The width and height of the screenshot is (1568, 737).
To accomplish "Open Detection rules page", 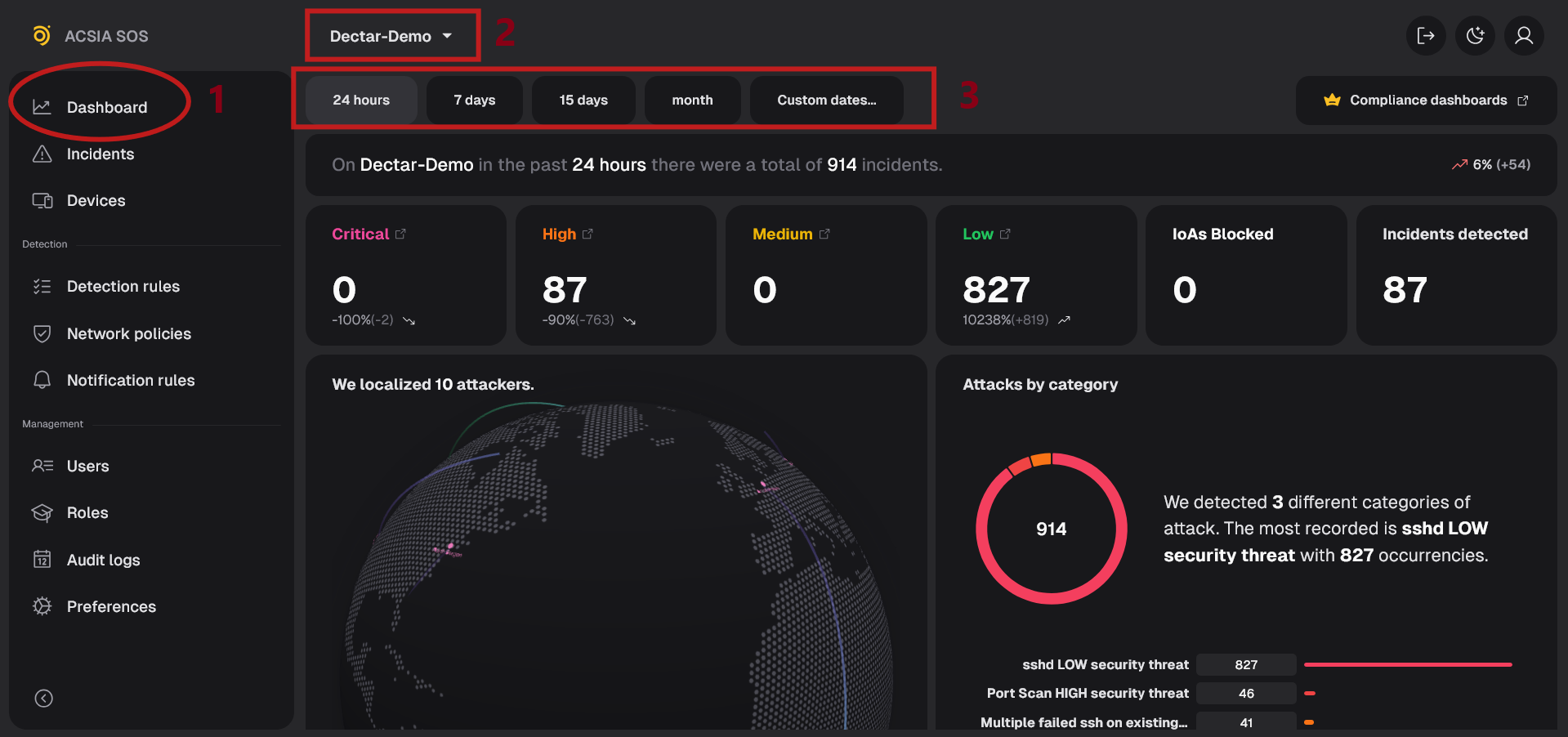I will [x=123, y=286].
